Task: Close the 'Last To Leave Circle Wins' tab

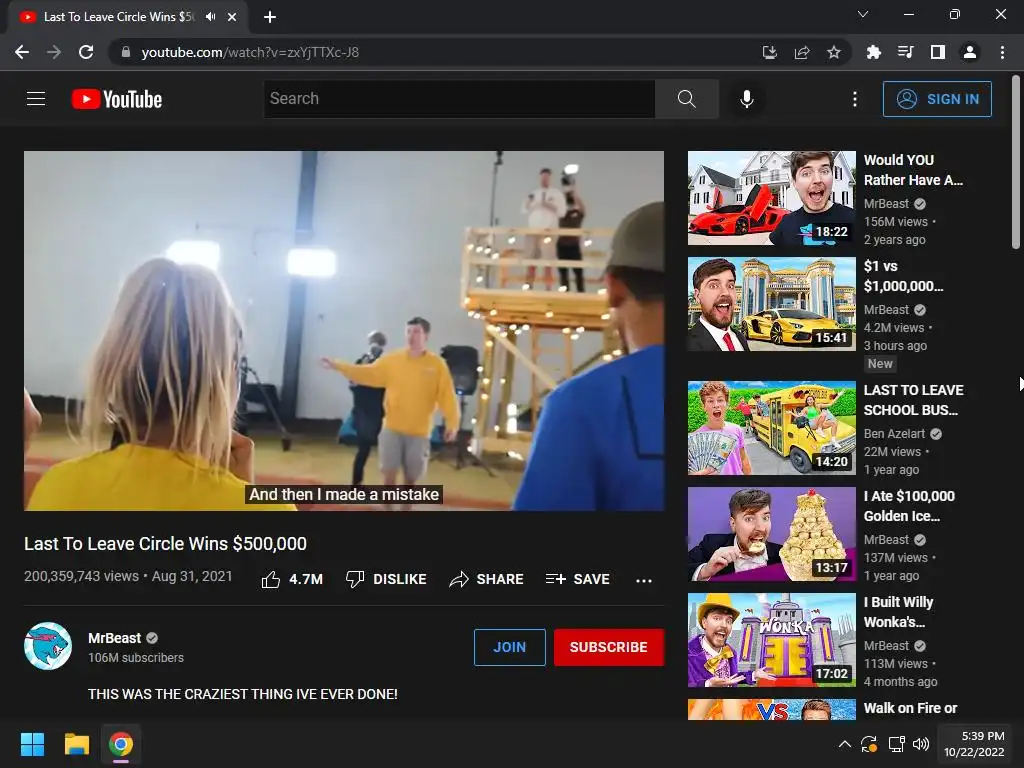Action: pos(232,17)
